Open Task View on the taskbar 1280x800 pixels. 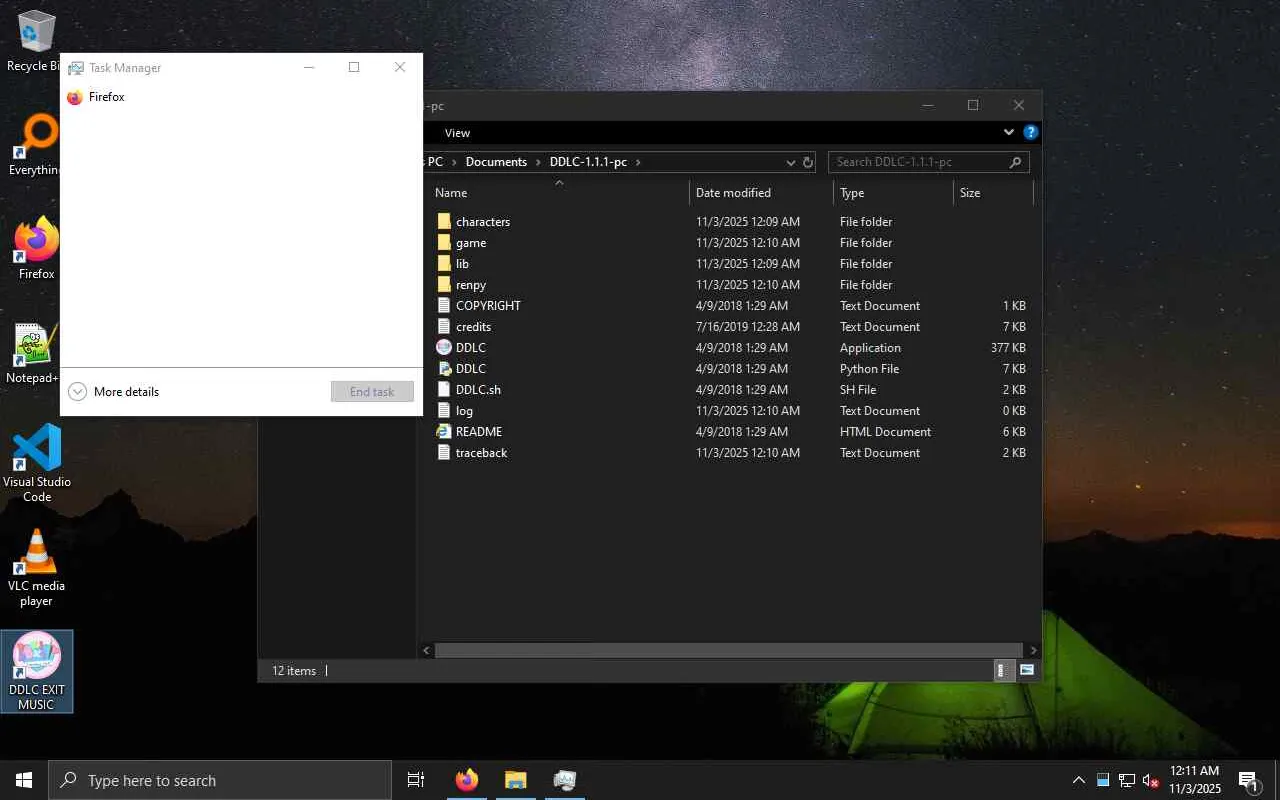416,780
